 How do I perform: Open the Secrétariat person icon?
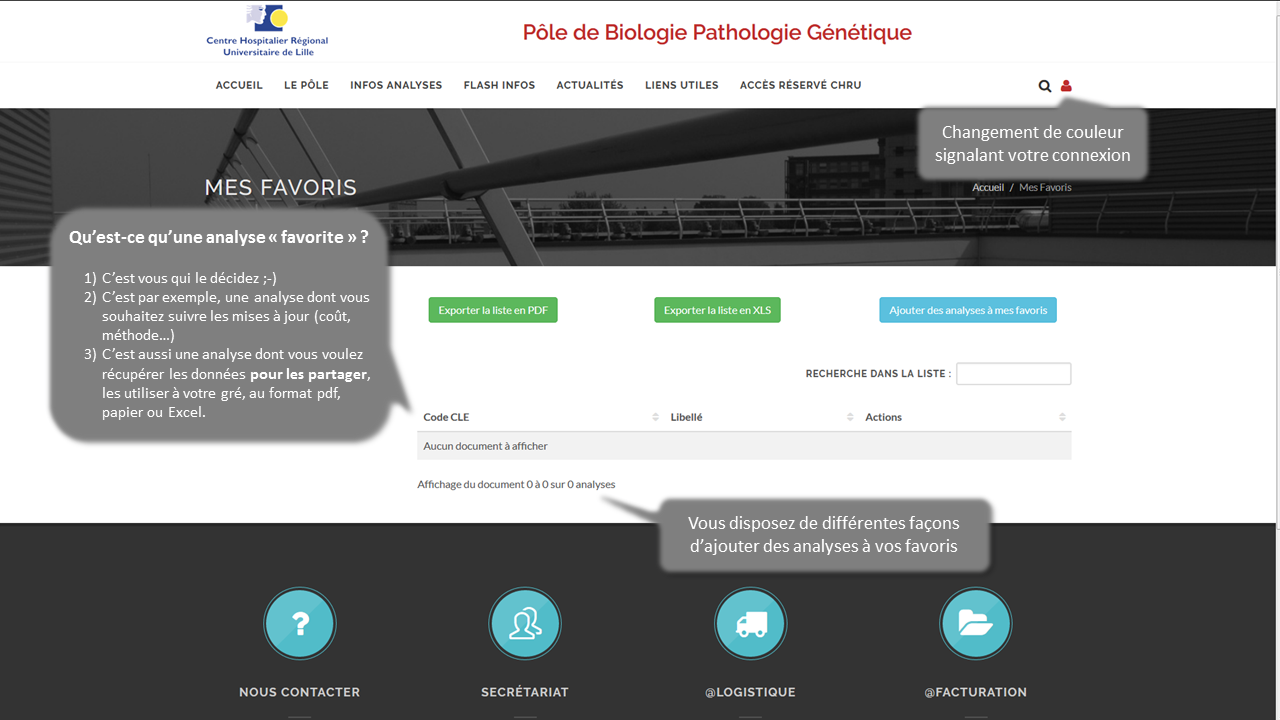coord(525,623)
